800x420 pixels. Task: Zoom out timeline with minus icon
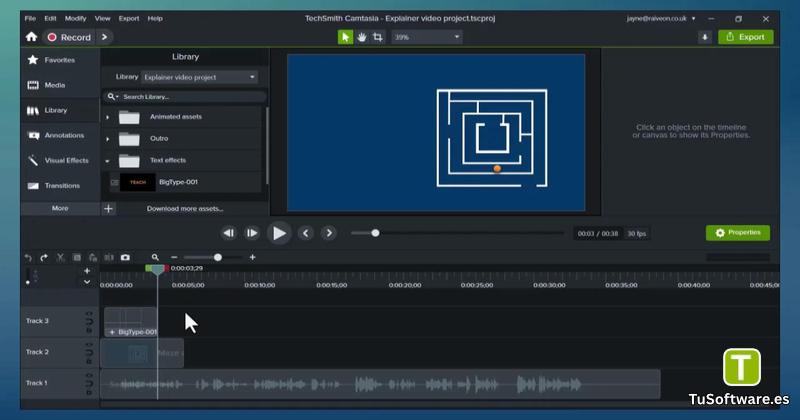[x=174, y=258]
